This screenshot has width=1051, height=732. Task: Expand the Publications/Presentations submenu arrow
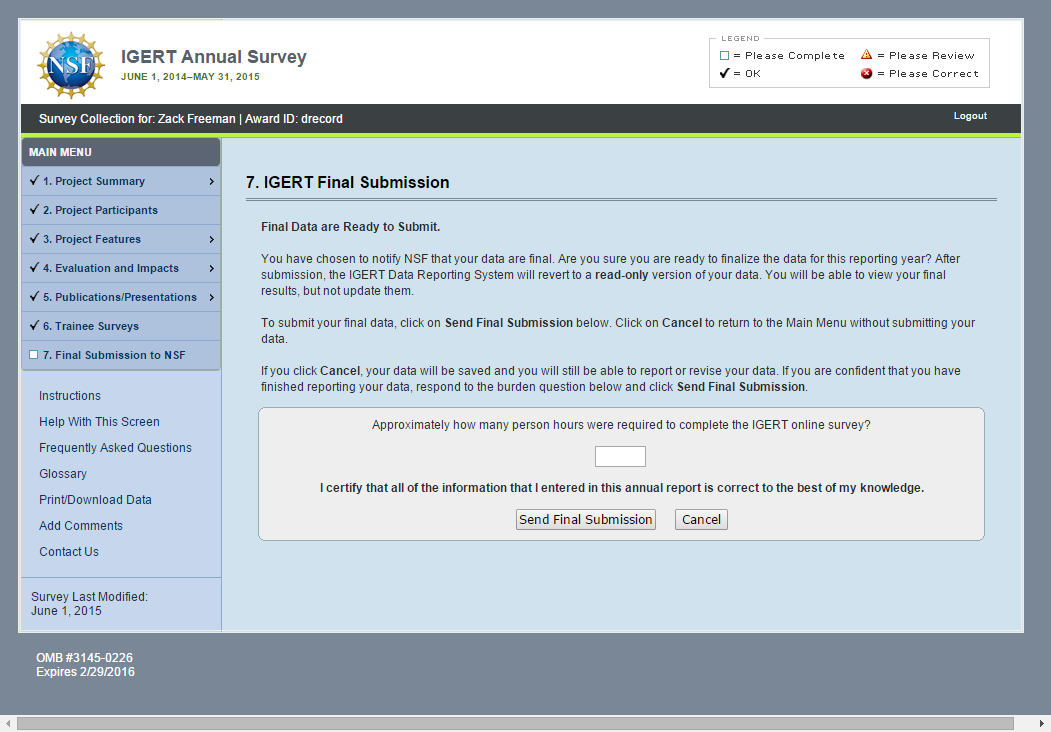coord(211,297)
